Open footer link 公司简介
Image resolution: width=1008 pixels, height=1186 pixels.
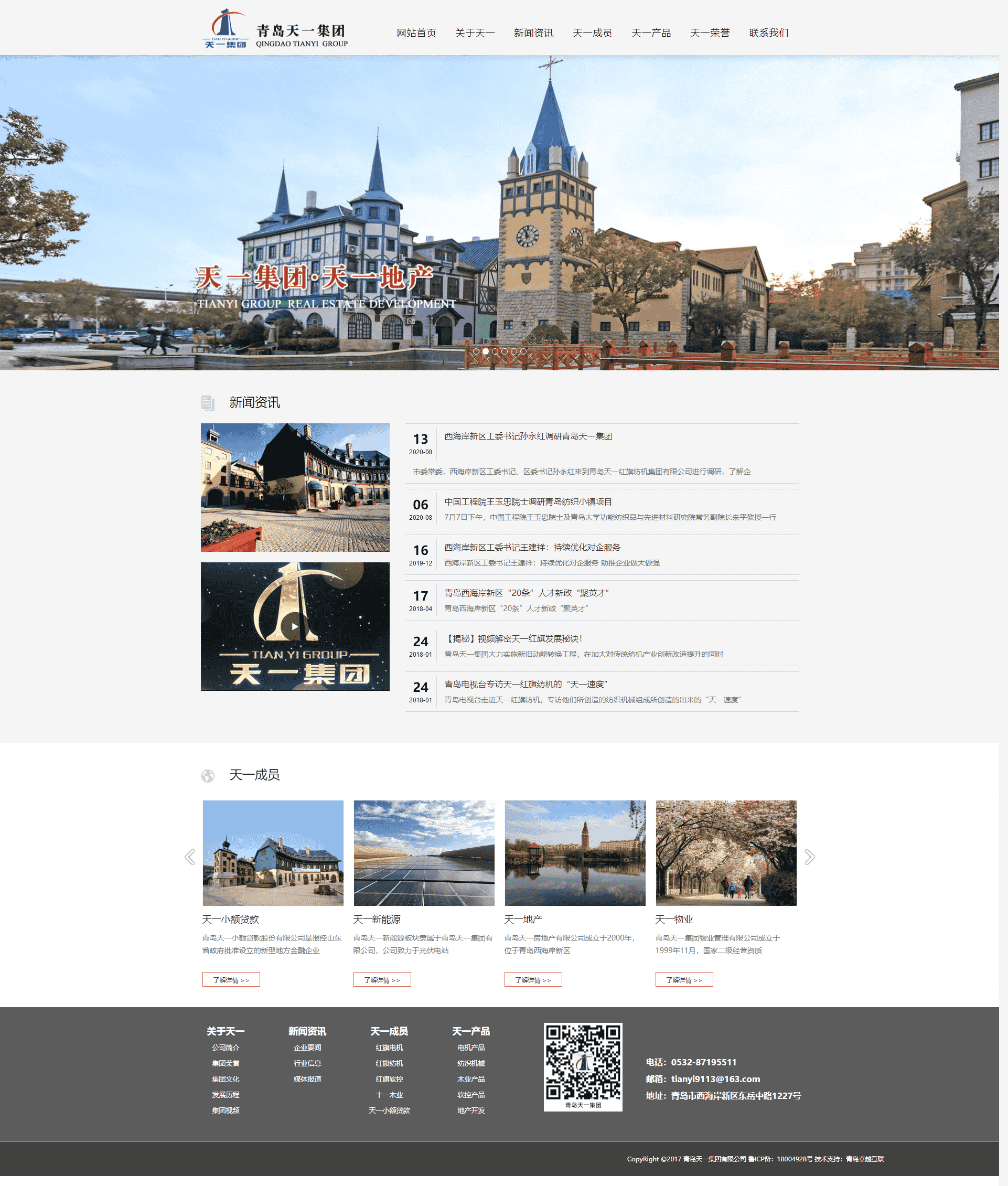tap(226, 1048)
